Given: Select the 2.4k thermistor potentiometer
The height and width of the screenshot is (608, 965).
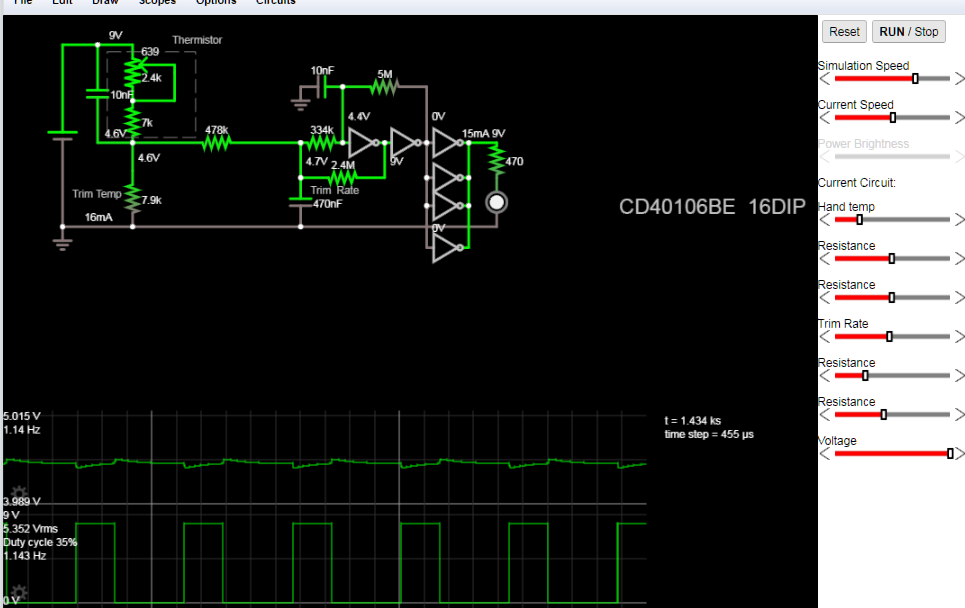Looking at the screenshot, I should click(x=133, y=74).
